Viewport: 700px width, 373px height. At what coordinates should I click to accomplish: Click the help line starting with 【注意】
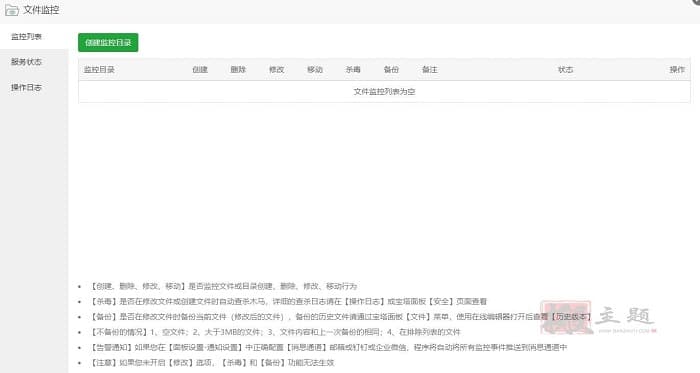[212, 363]
